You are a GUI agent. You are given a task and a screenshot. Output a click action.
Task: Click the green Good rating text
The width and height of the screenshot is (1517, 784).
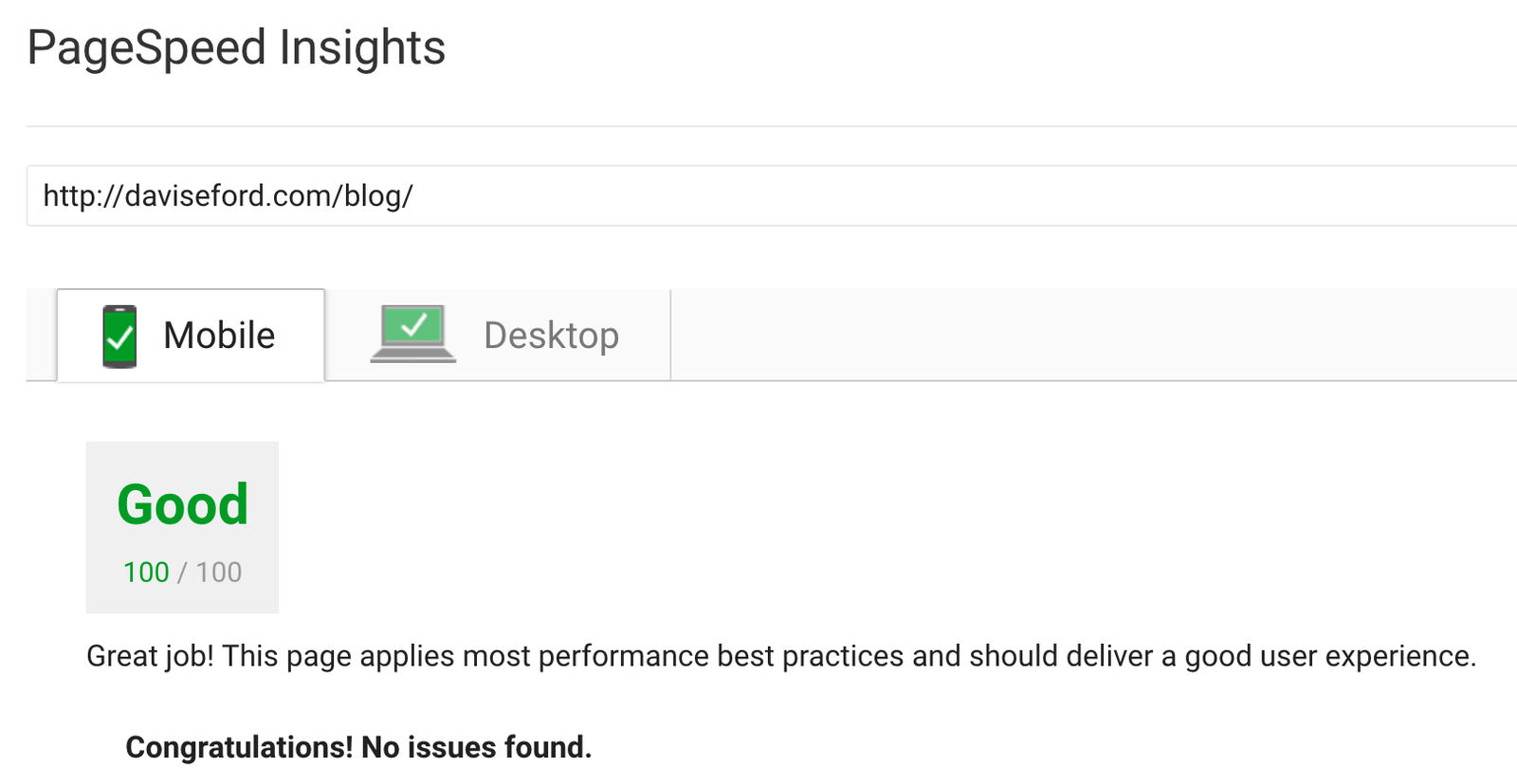pyautogui.click(x=182, y=504)
